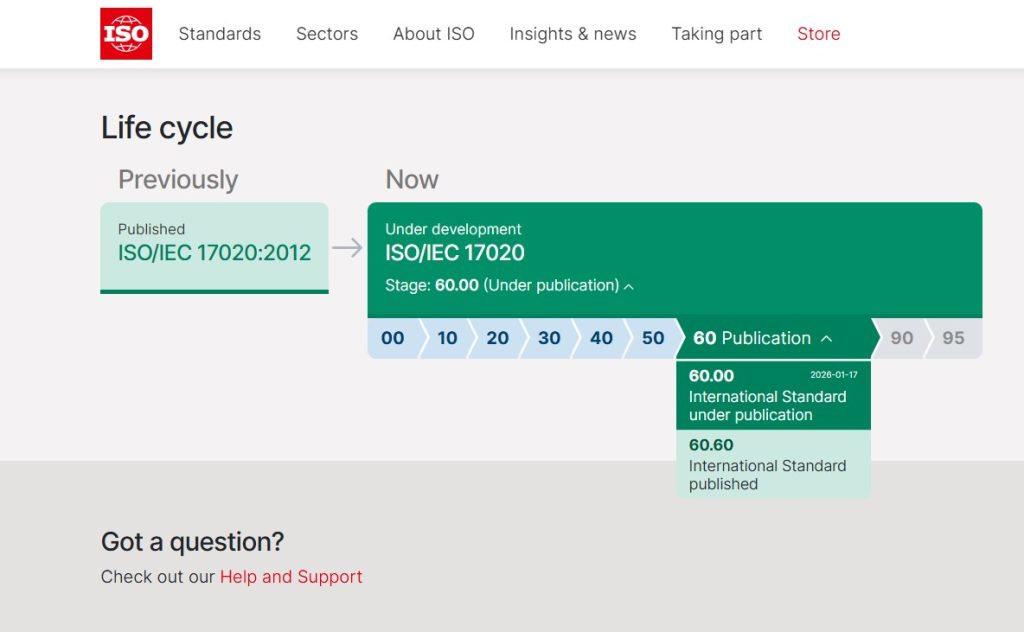This screenshot has height=632, width=1024.
Task: Follow the Help and Support link
Action: 290,577
